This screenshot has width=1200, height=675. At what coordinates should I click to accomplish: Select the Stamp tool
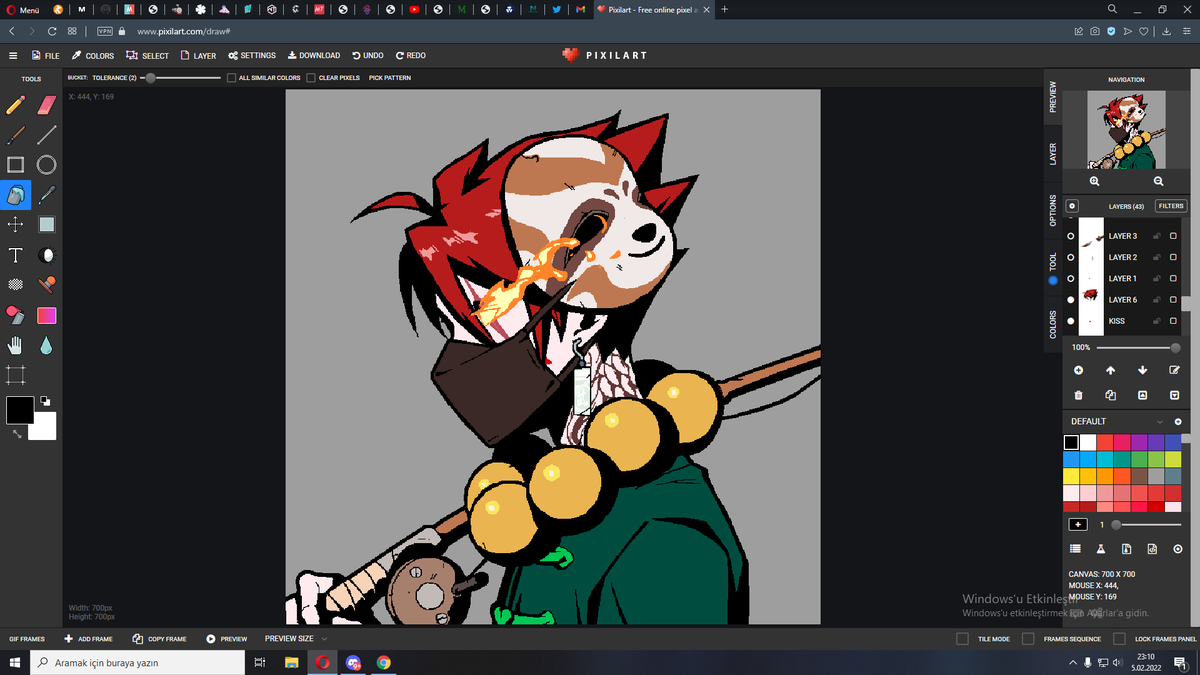(x=46, y=285)
